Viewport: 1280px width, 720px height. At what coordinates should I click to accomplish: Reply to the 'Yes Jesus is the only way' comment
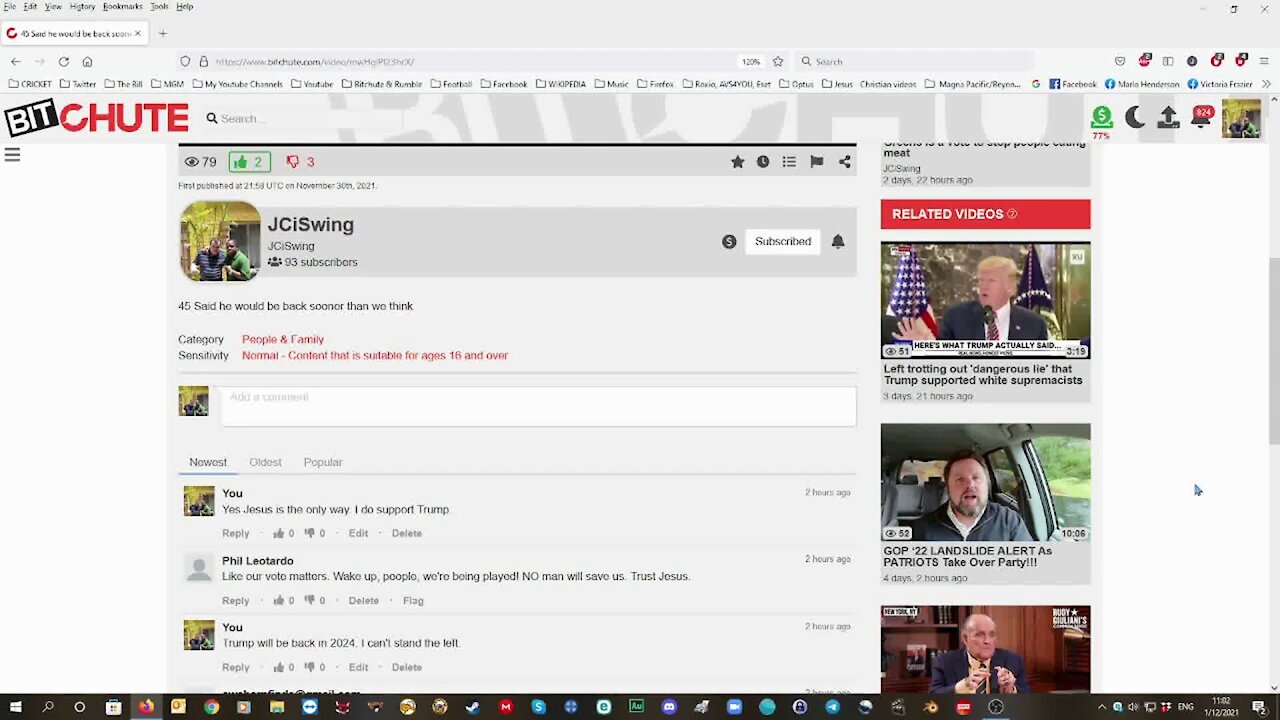(235, 534)
